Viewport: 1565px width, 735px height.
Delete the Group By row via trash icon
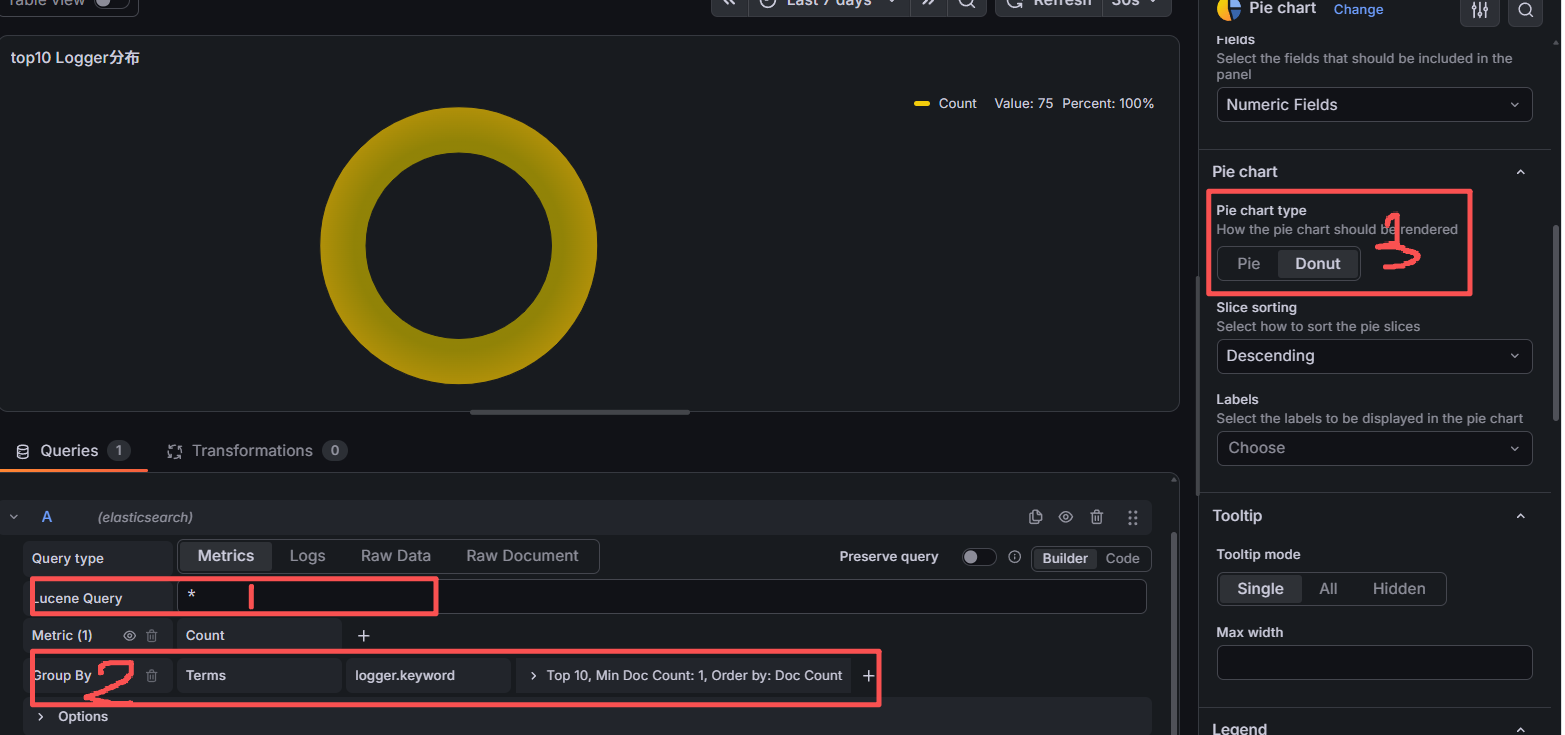(x=152, y=675)
